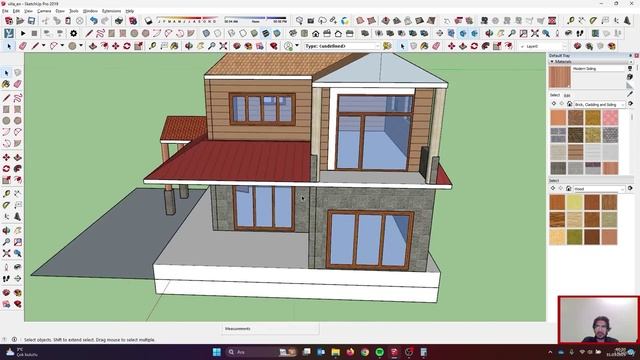Enable Hidden Line face style
Screen dimensions: 640x360
coord(243,33)
